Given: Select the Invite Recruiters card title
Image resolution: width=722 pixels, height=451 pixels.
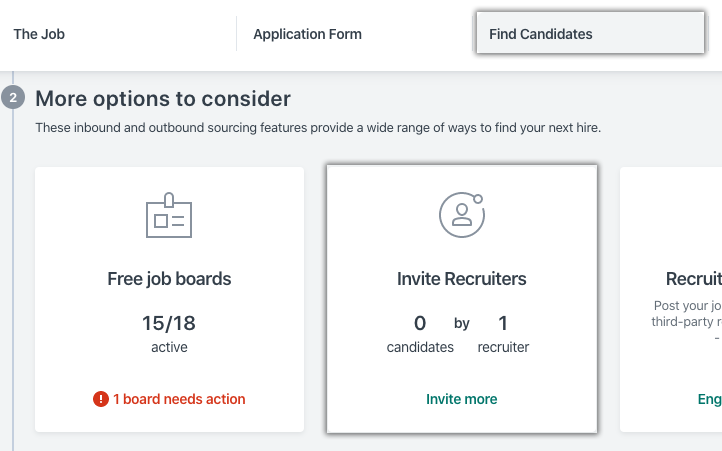Looking at the screenshot, I should 461,279.
